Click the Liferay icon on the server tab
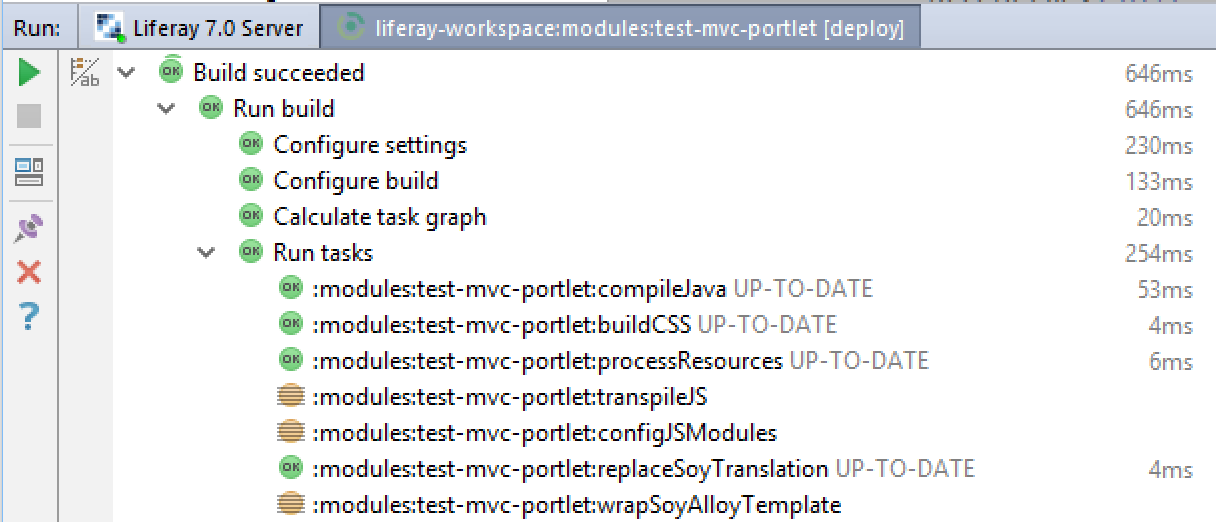 tap(109, 28)
